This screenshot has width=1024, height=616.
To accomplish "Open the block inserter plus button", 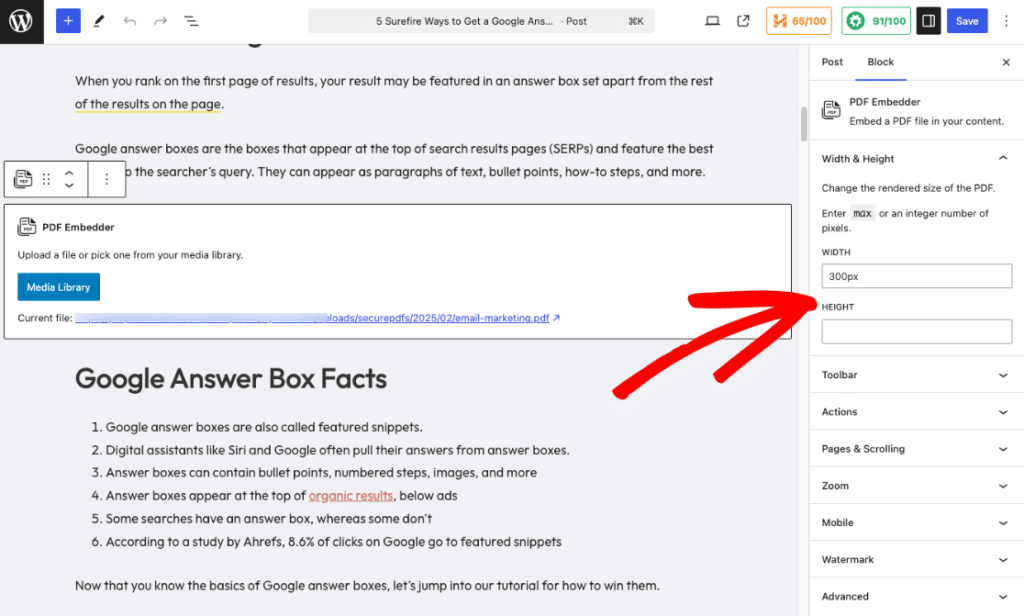I will (x=68, y=21).
